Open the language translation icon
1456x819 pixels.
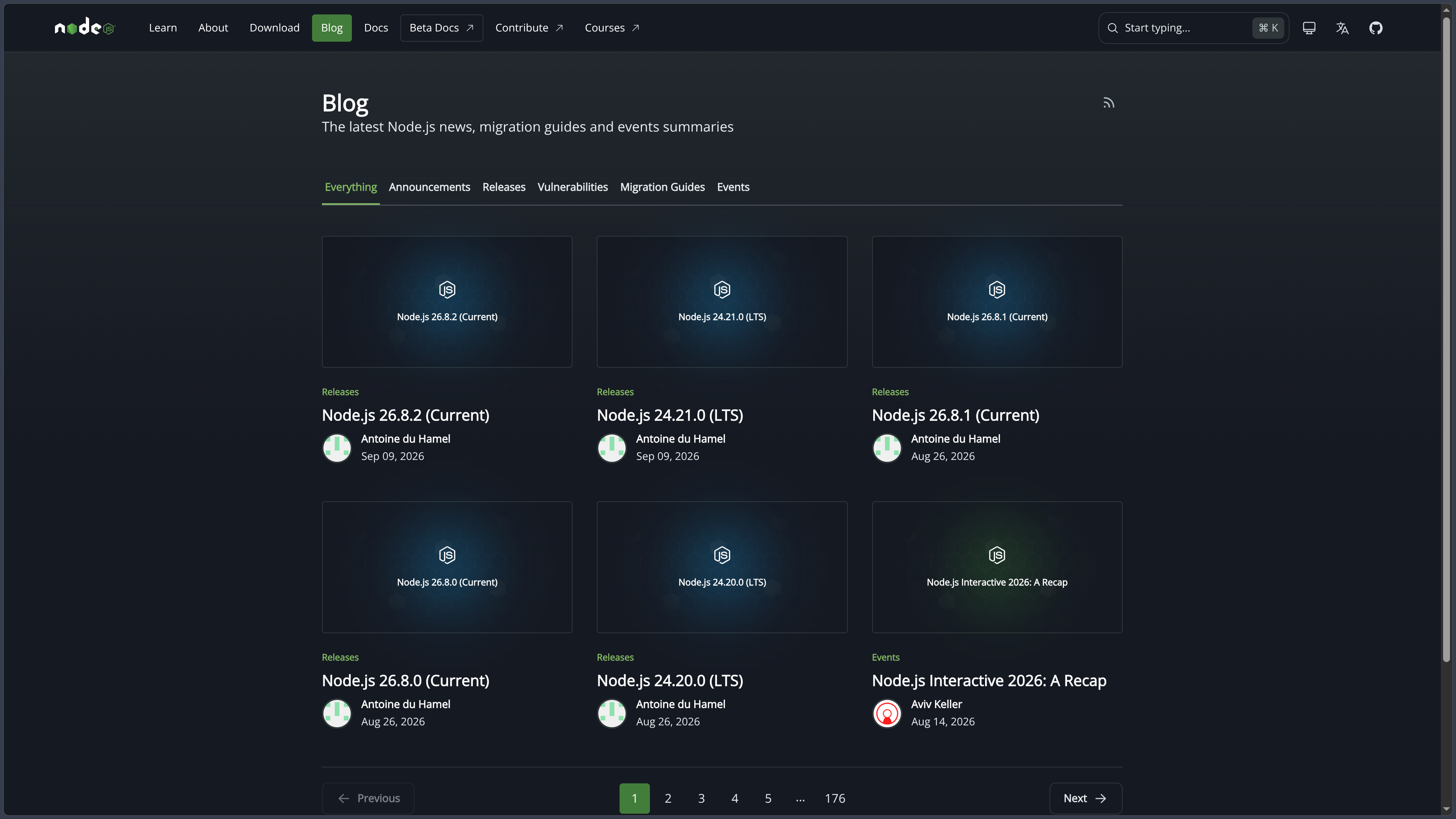(1342, 28)
